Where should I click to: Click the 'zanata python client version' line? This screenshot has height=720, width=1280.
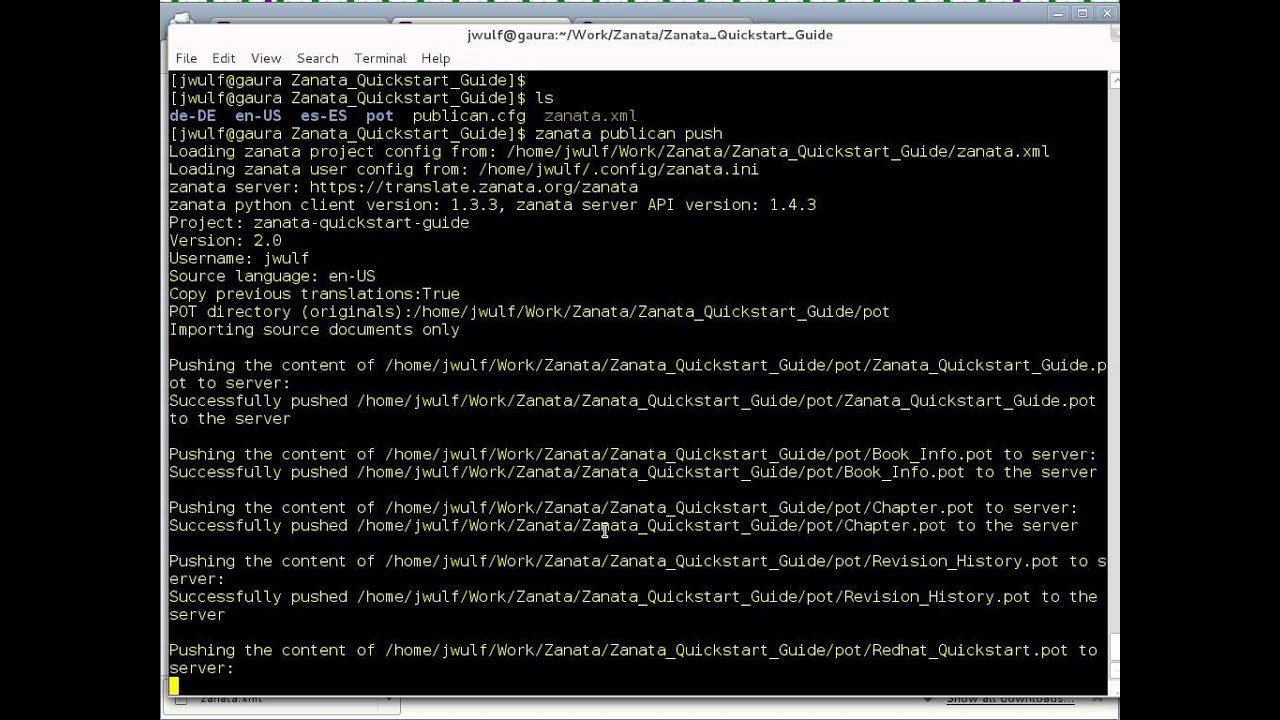(492, 205)
